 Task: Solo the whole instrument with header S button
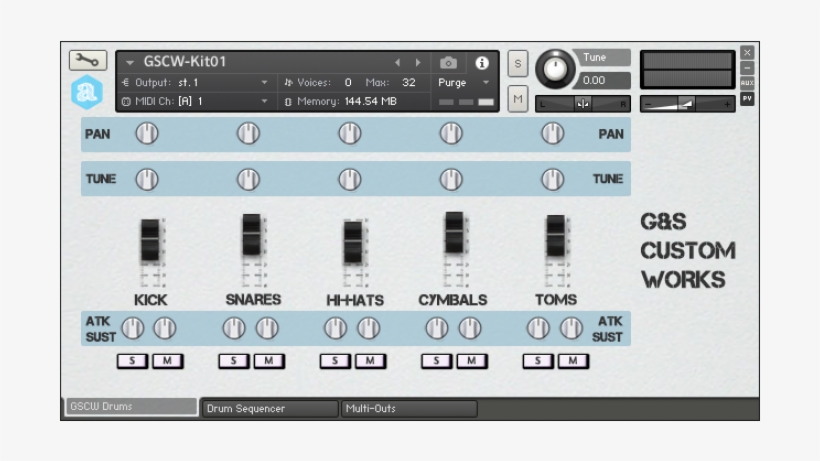(x=518, y=64)
